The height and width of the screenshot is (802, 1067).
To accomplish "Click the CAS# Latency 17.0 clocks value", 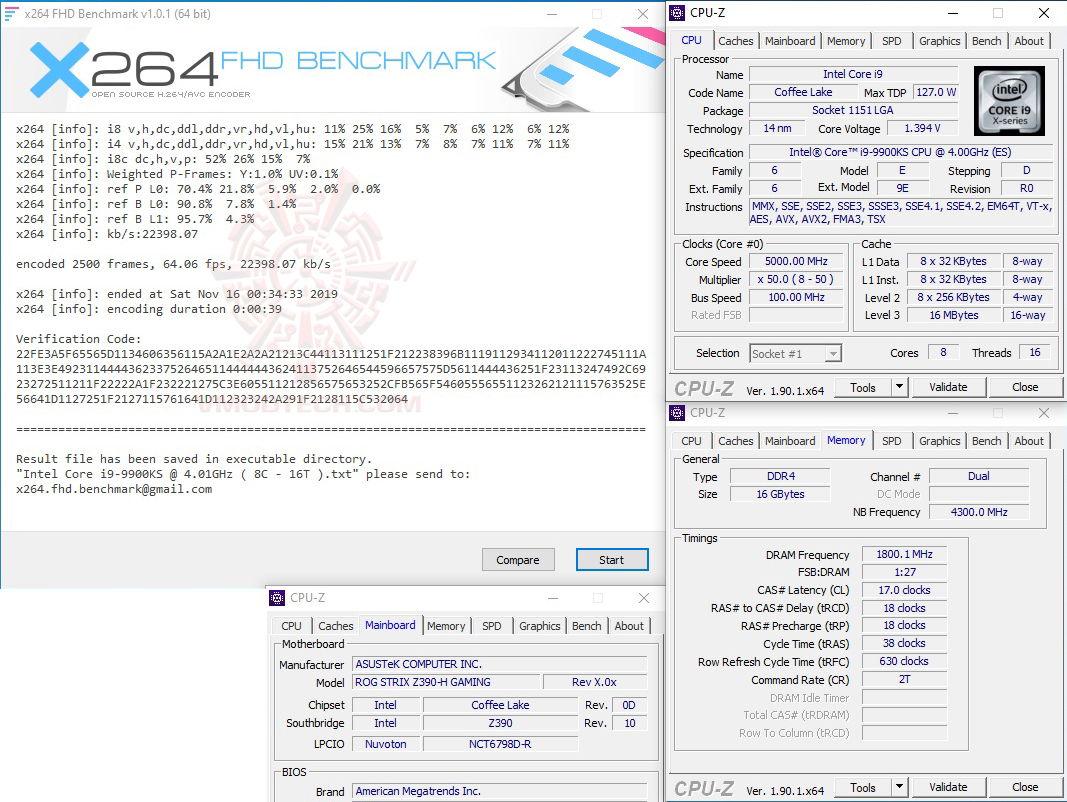I will pos(904,590).
